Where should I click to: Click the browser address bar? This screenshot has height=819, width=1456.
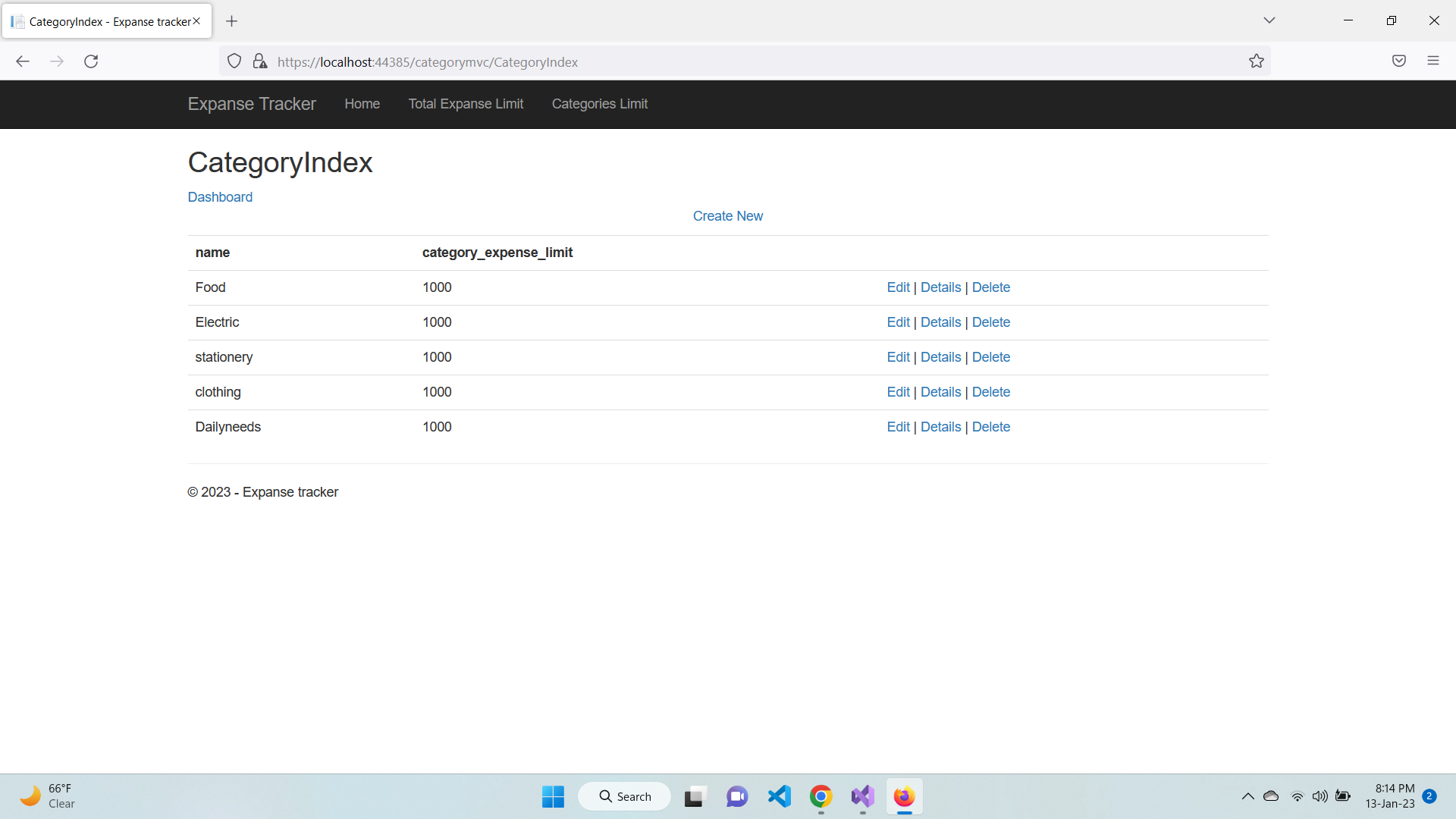tap(682, 61)
